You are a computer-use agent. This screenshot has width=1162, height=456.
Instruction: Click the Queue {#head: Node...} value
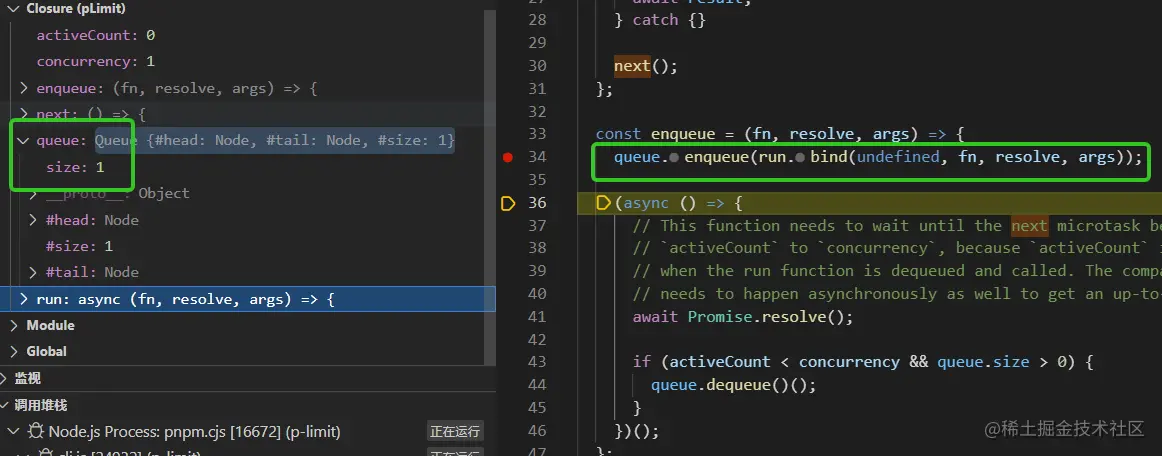[x=275, y=140]
